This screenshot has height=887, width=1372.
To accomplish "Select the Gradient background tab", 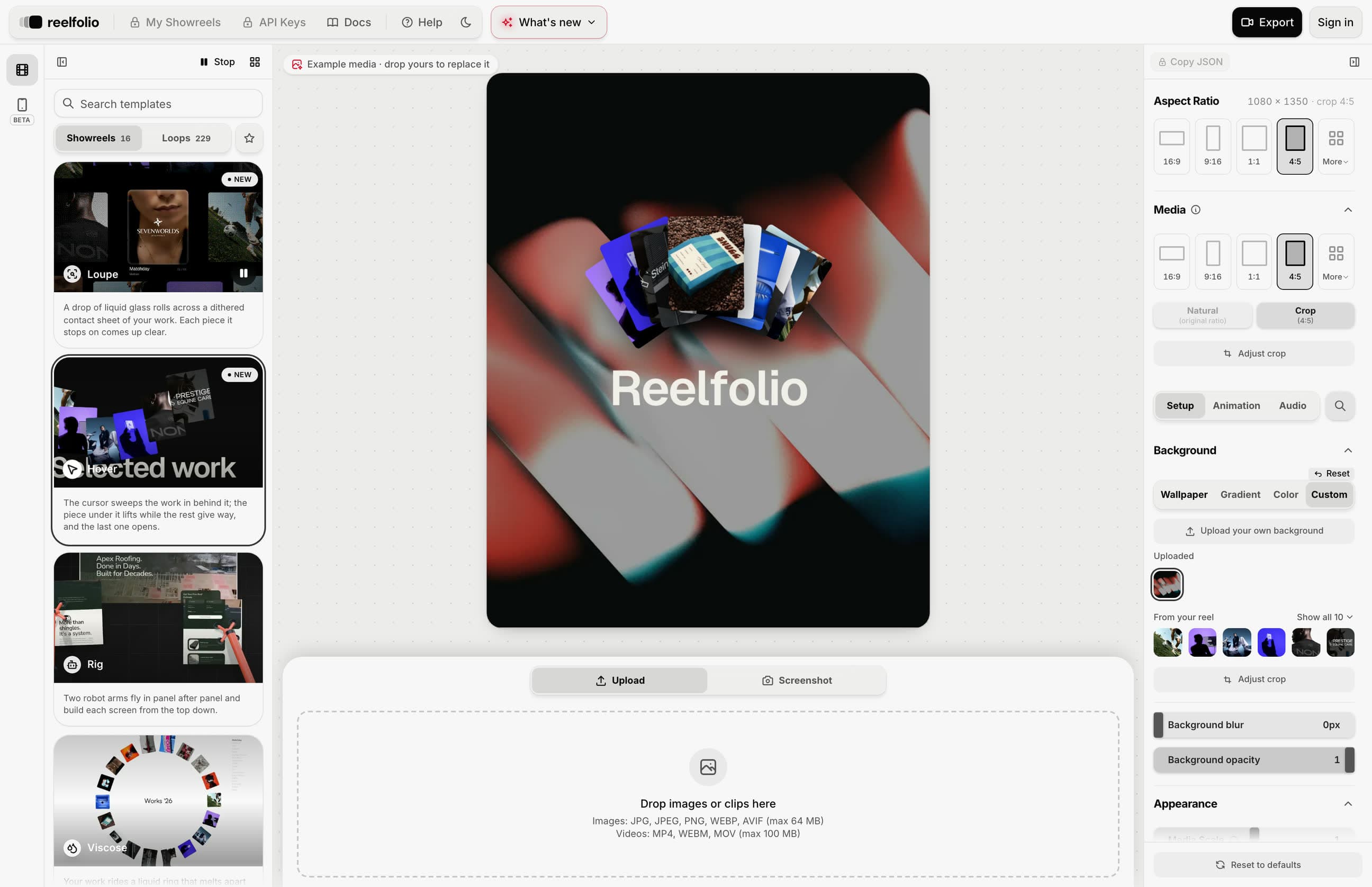I will coord(1240,494).
